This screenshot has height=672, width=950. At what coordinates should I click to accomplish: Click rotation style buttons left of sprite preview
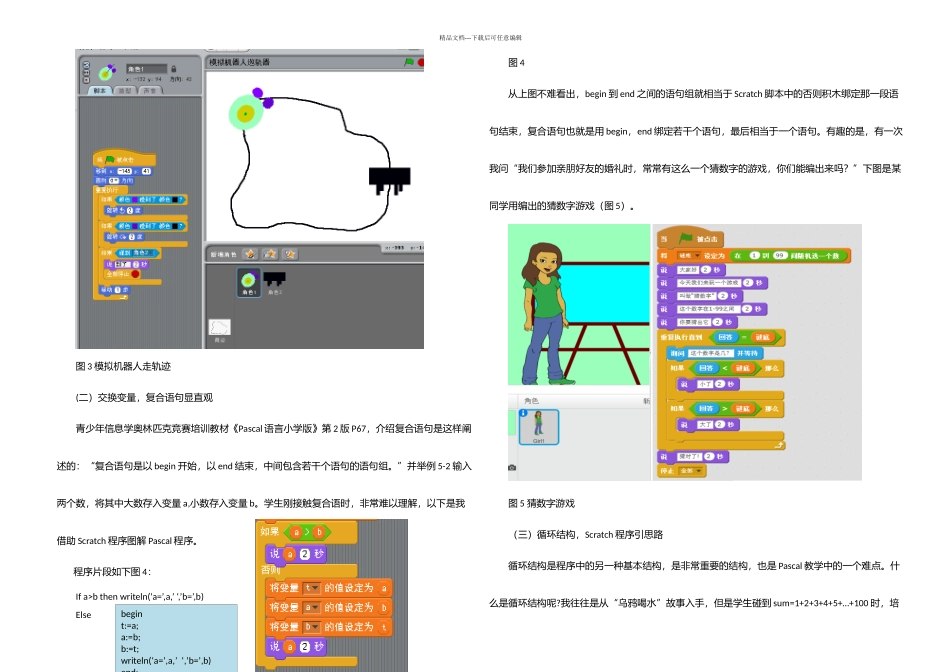[86, 72]
